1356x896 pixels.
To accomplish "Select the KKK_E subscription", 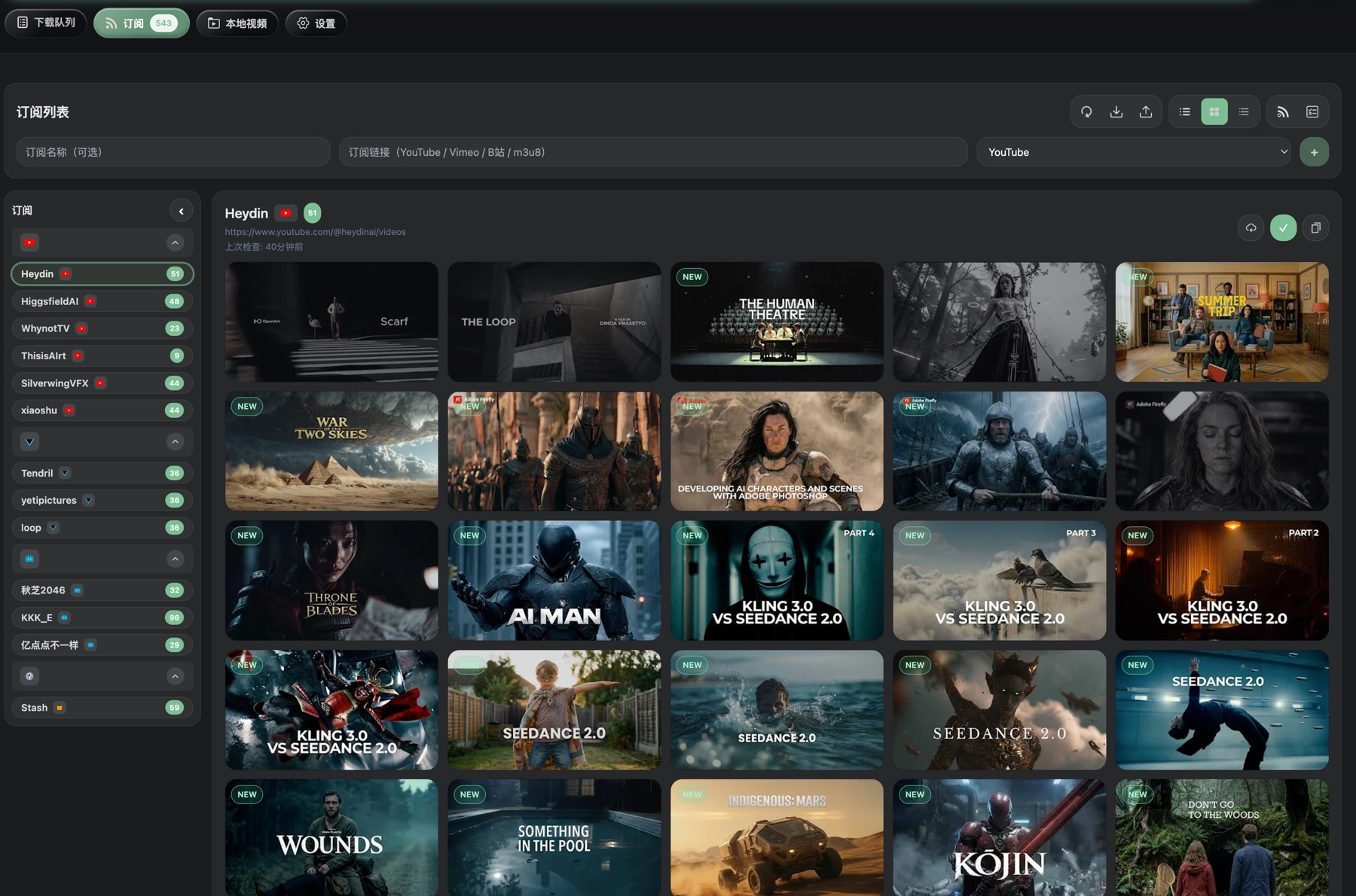I will click(x=102, y=617).
